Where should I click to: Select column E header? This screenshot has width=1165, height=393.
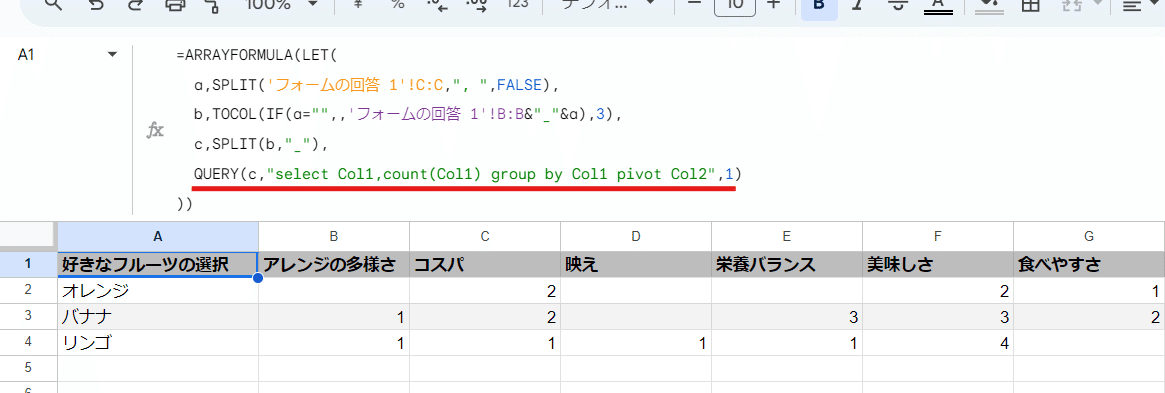pyautogui.click(x=786, y=236)
